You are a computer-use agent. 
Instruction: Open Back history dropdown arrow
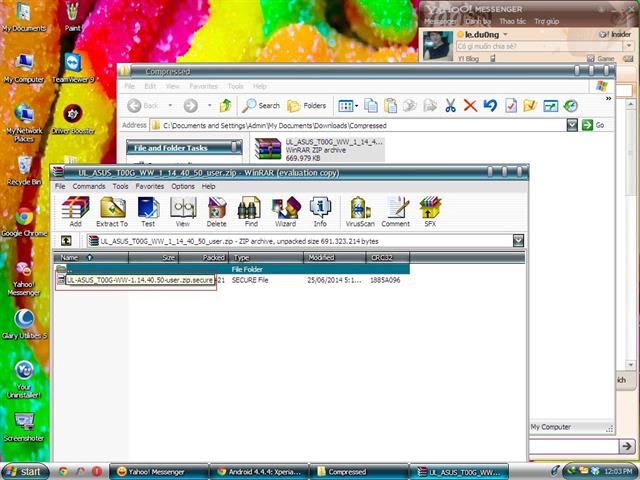pyautogui.click(x=170, y=106)
